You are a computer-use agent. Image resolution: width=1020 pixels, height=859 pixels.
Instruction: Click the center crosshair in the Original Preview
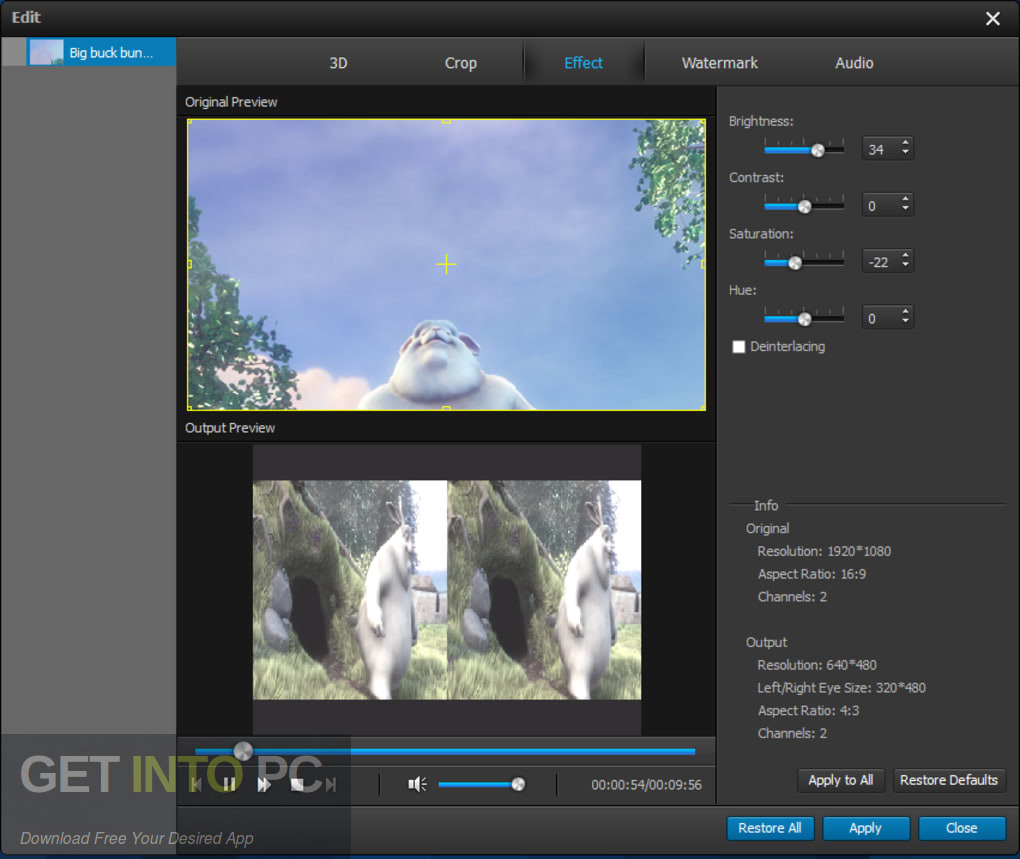point(446,264)
